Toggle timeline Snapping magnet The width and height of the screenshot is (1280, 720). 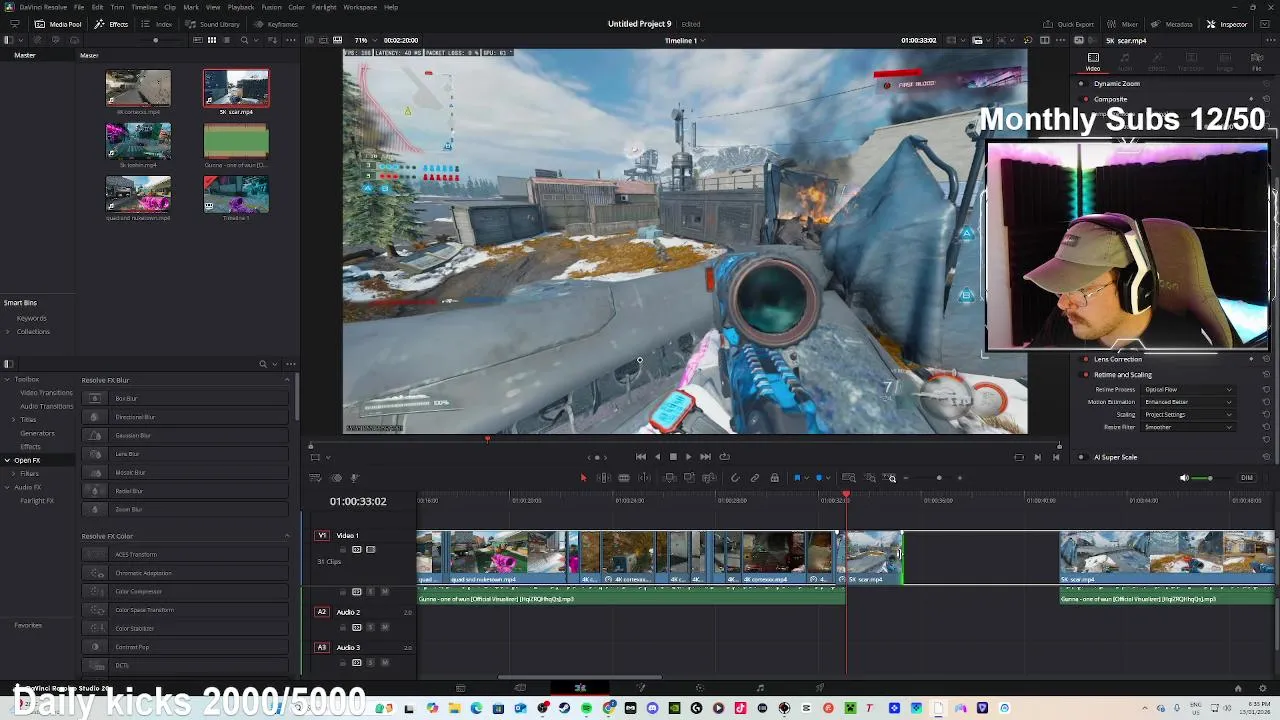[735, 478]
